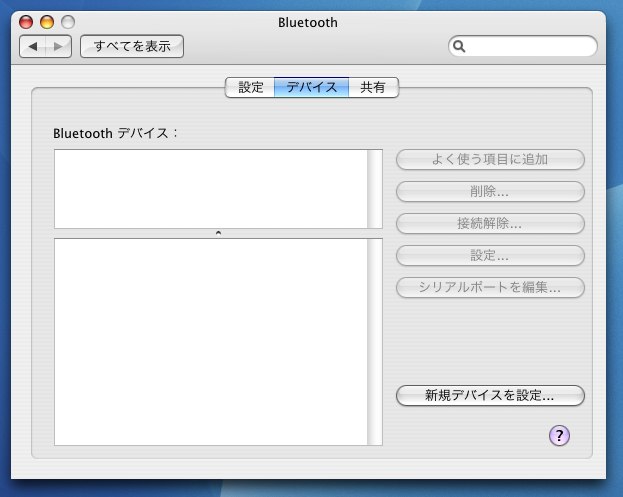This screenshot has width=623, height=497.
Task: Click the 設定... button on the right
Action: tap(490, 255)
